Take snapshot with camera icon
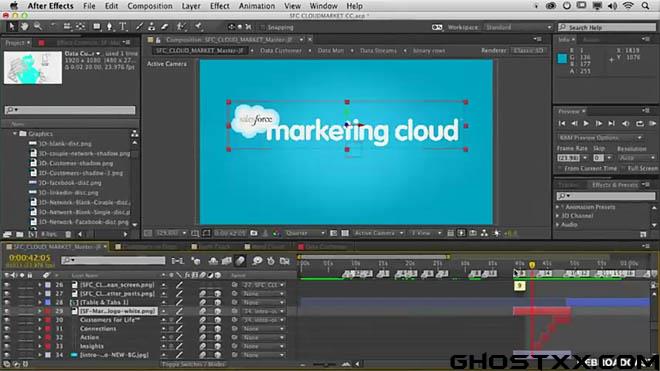This screenshot has height=371, width=660. point(254,233)
